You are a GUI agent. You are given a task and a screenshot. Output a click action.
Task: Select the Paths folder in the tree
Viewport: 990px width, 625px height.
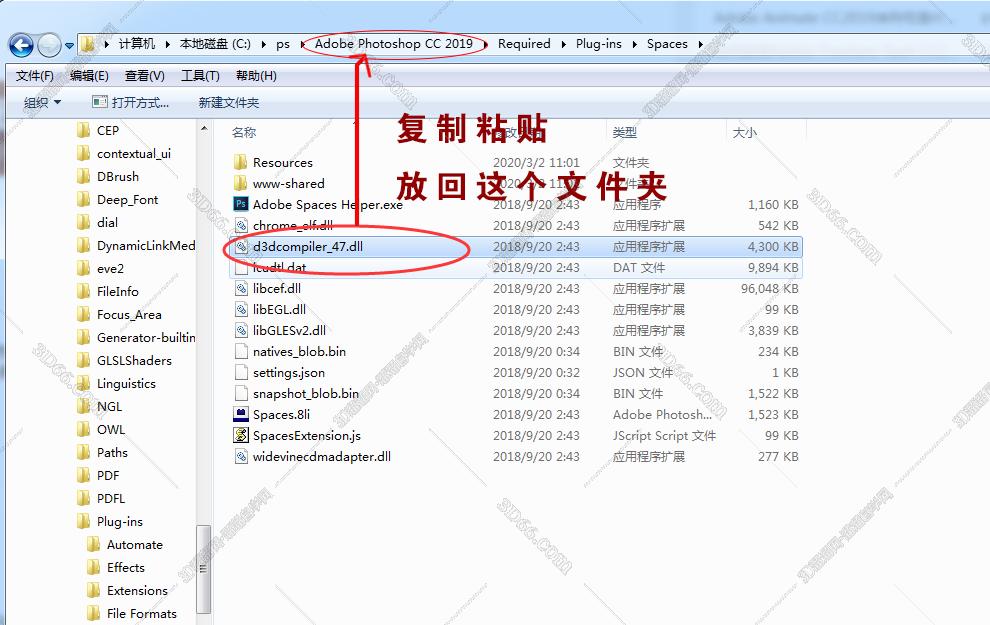tap(102, 452)
